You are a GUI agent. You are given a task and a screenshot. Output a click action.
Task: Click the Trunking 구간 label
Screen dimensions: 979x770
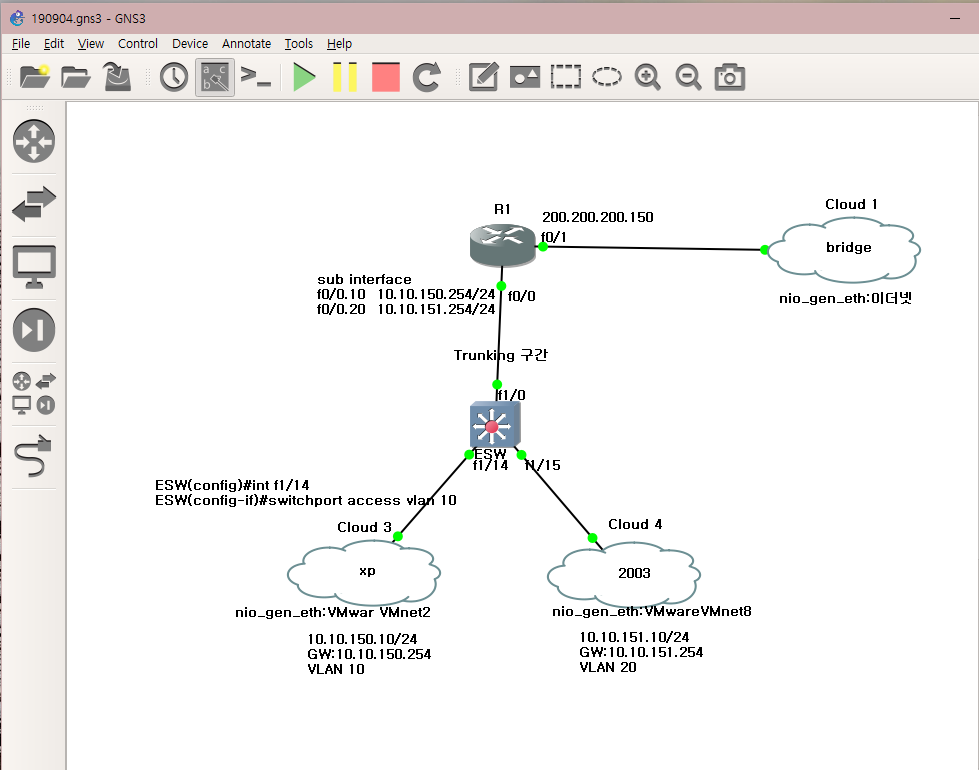click(500, 355)
